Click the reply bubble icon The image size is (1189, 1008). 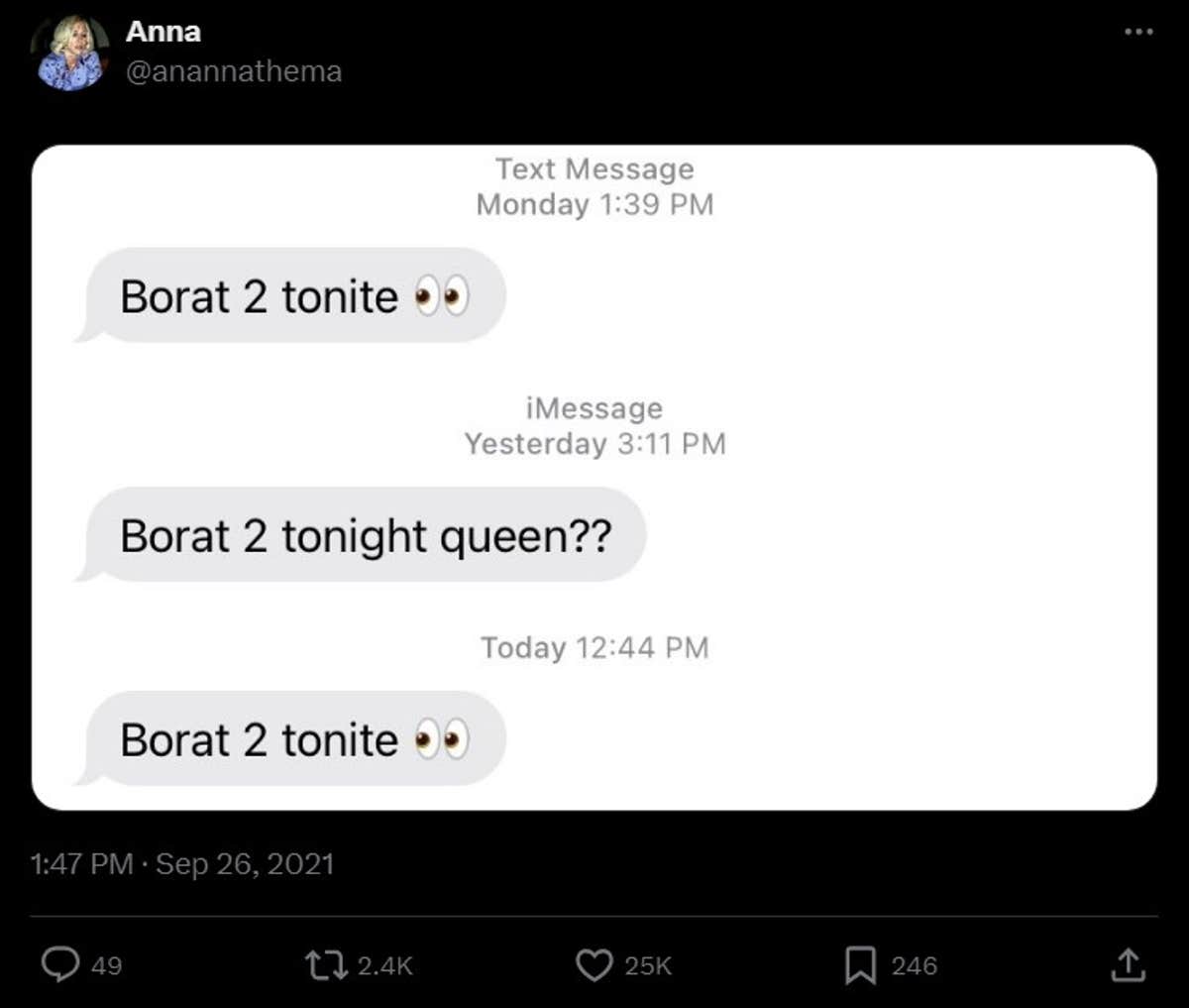coord(61,964)
